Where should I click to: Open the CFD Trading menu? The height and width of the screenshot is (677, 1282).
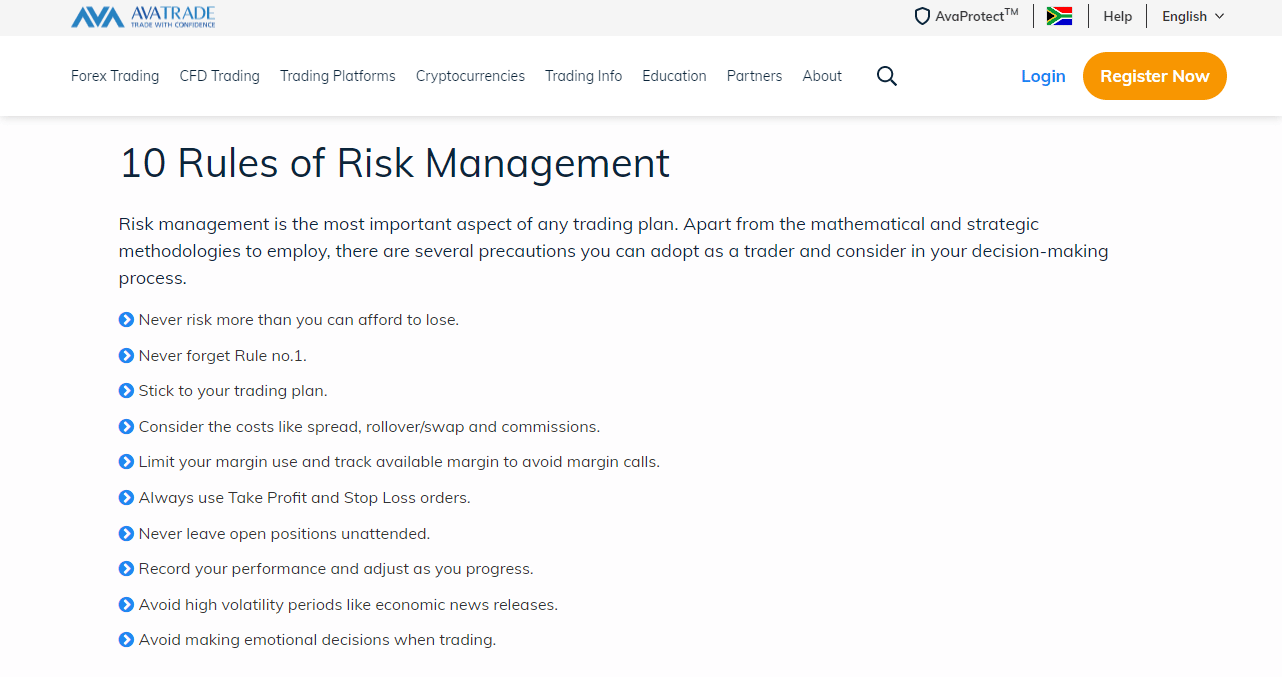tap(220, 76)
